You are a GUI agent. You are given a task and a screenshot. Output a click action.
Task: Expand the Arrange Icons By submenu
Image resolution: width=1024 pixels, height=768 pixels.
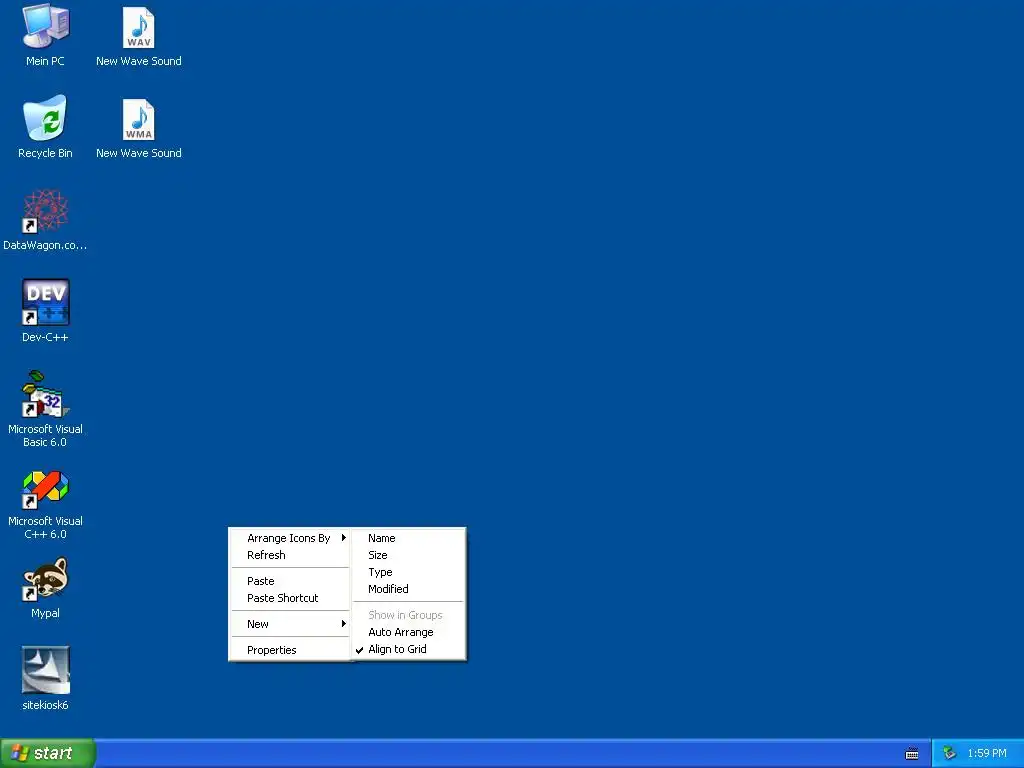point(290,538)
